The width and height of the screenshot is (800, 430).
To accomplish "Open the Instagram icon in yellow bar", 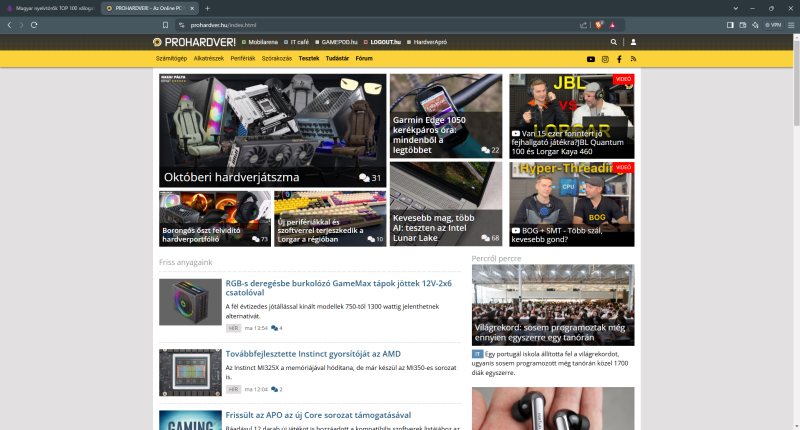I will click(x=605, y=59).
